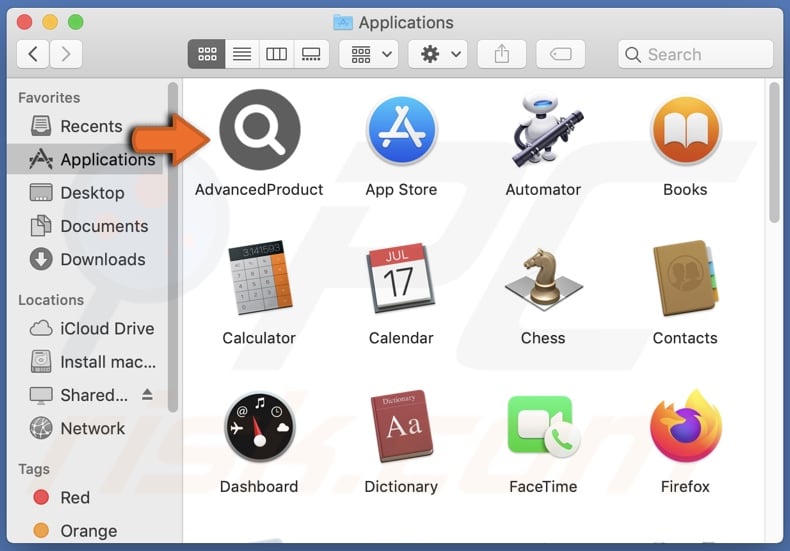The image size is (790, 551).
Task: Launch App Store
Action: click(402, 130)
